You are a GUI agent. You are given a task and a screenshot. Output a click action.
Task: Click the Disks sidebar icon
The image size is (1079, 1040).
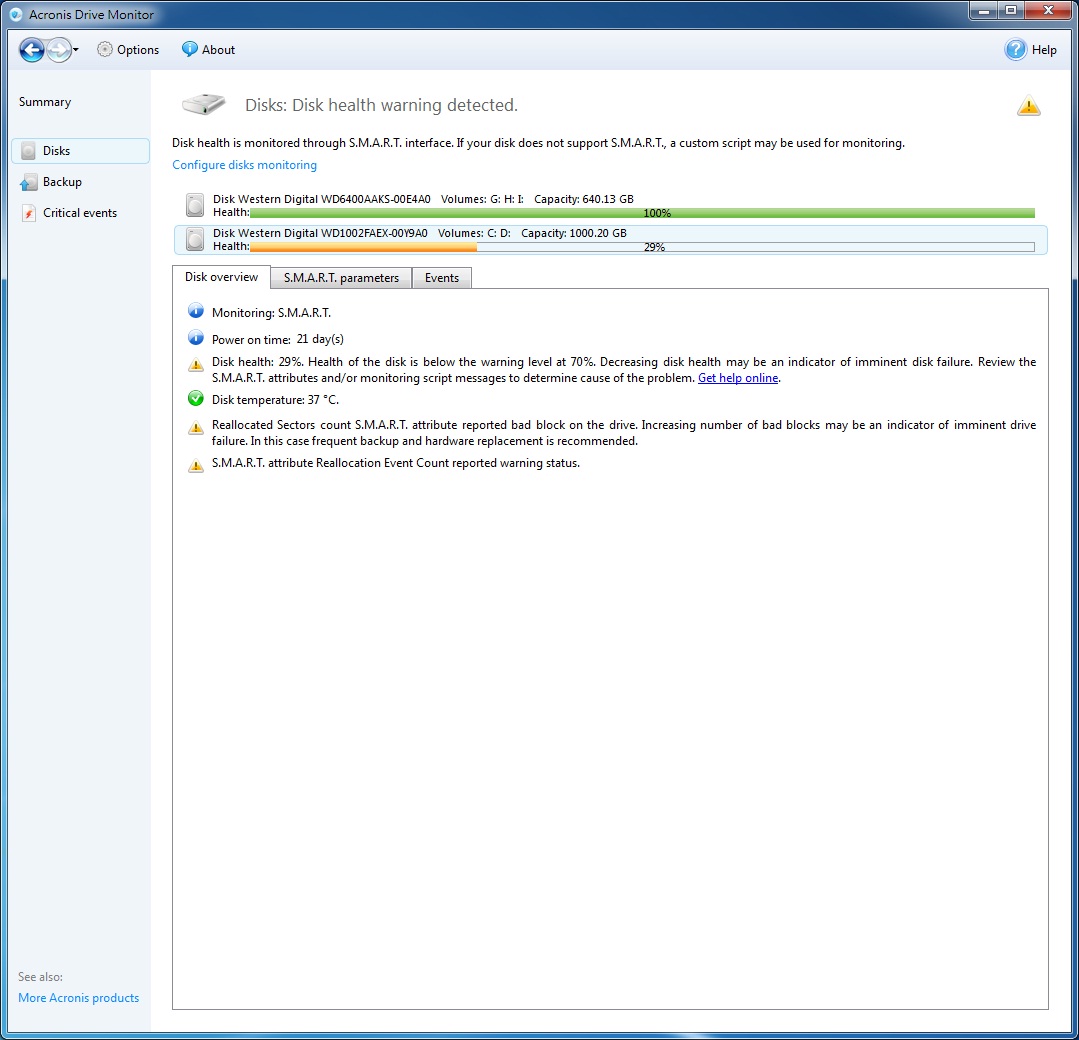[28, 151]
